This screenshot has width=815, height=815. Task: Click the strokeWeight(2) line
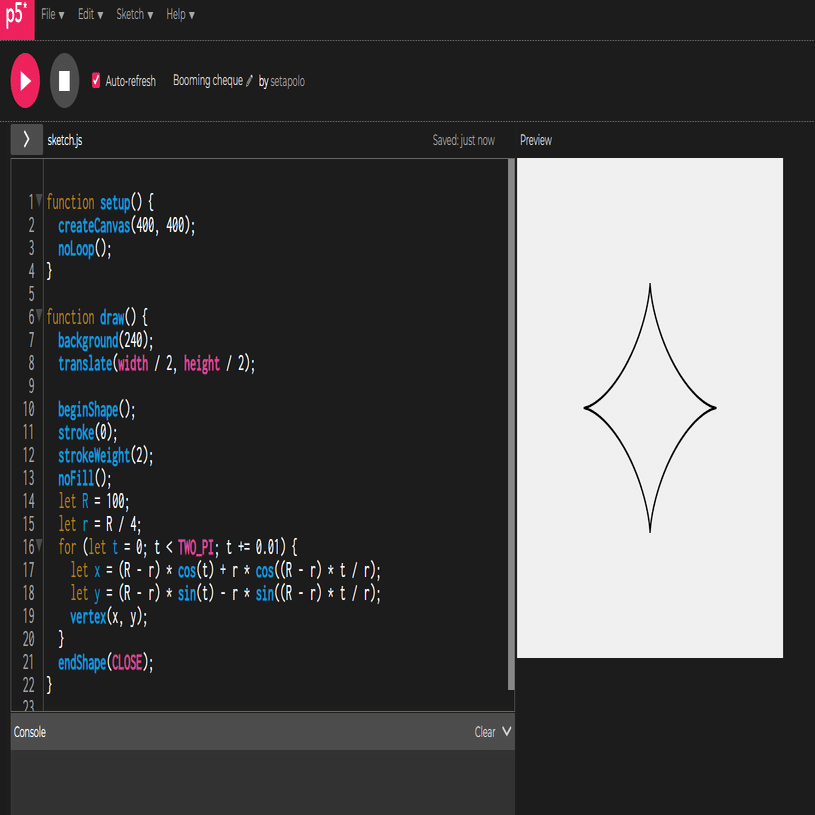(106, 455)
